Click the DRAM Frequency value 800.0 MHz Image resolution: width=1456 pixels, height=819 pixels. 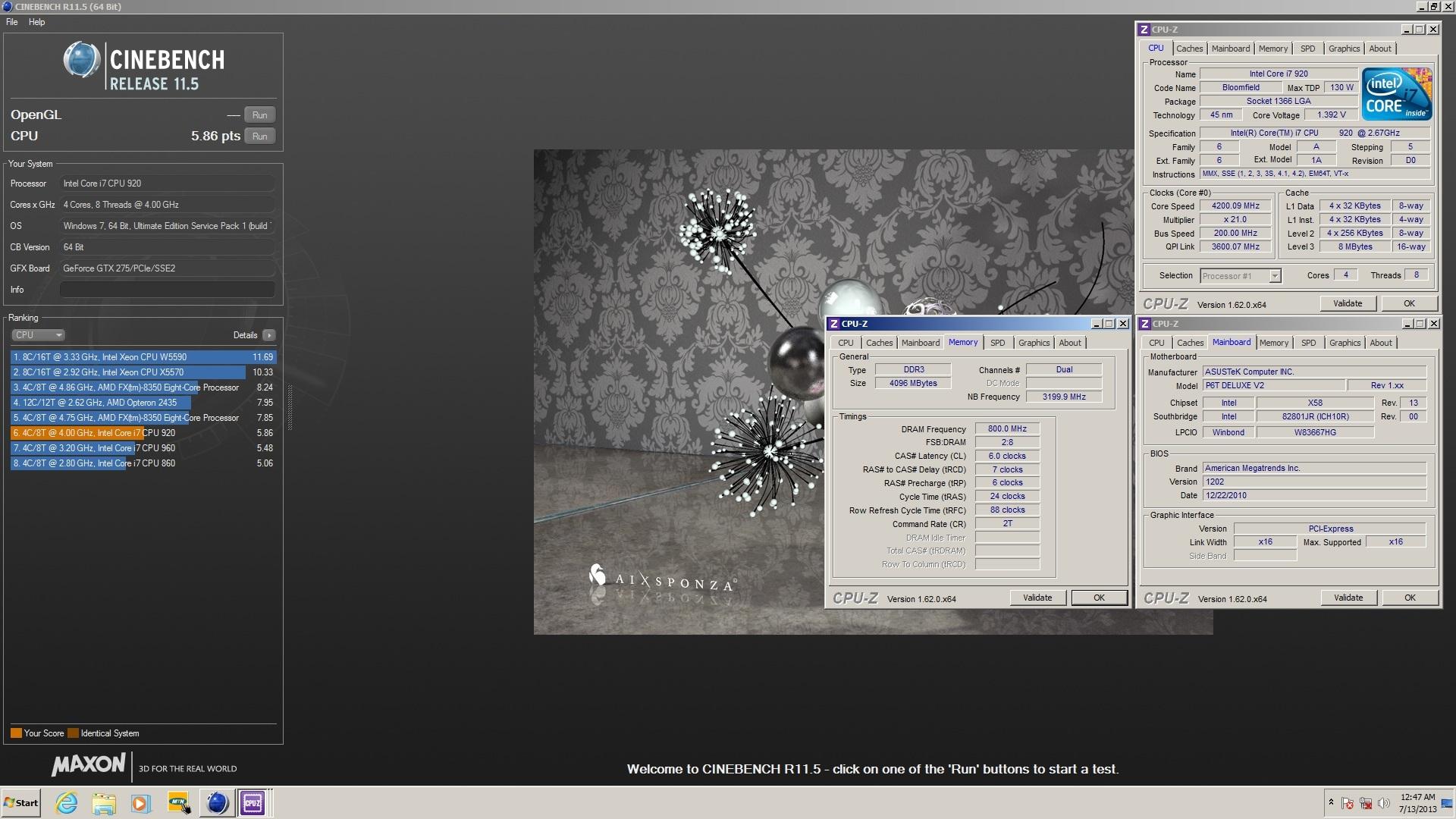(x=1007, y=429)
